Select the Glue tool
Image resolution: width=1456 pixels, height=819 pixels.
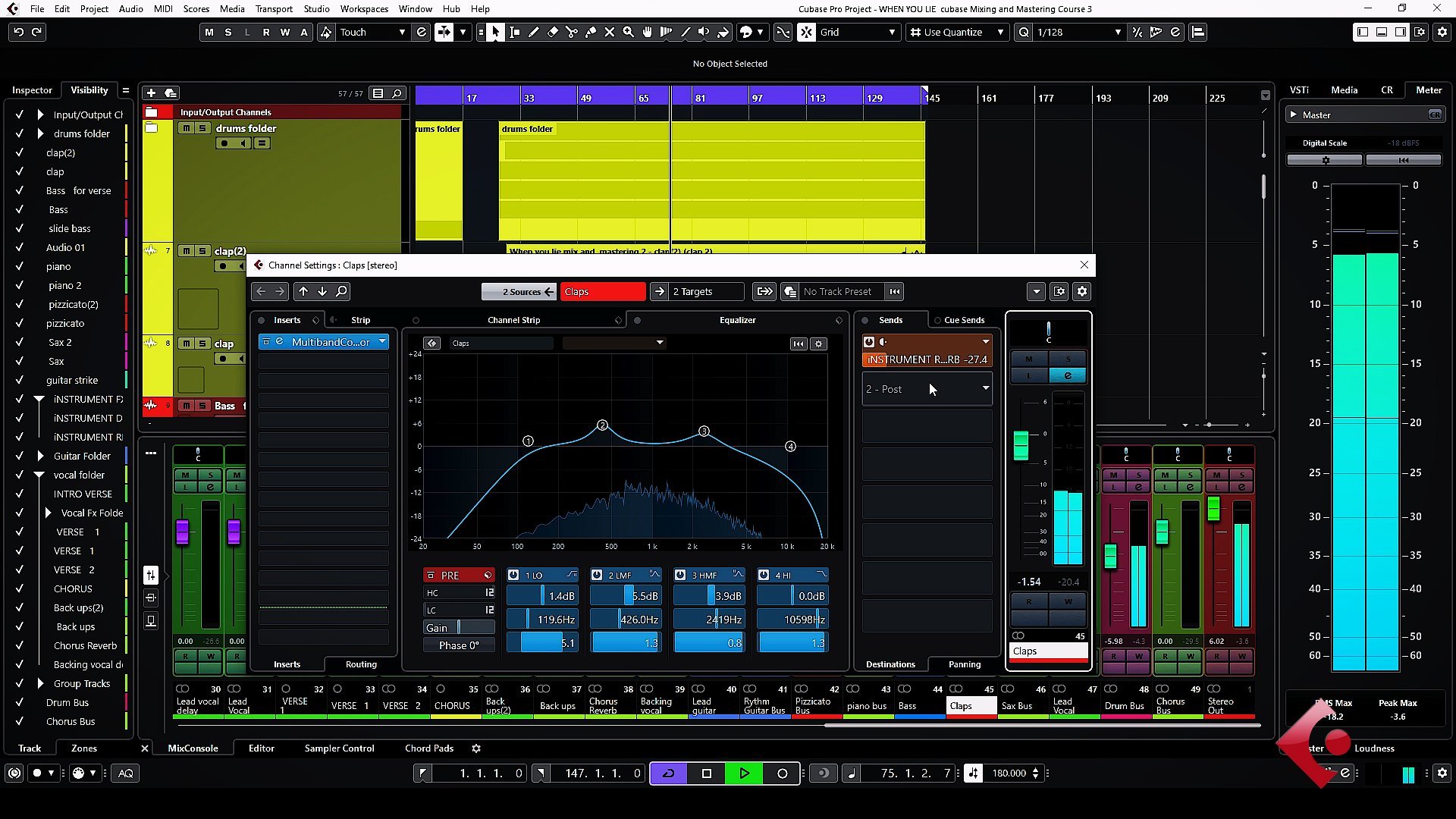pyautogui.click(x=590, y=32)
